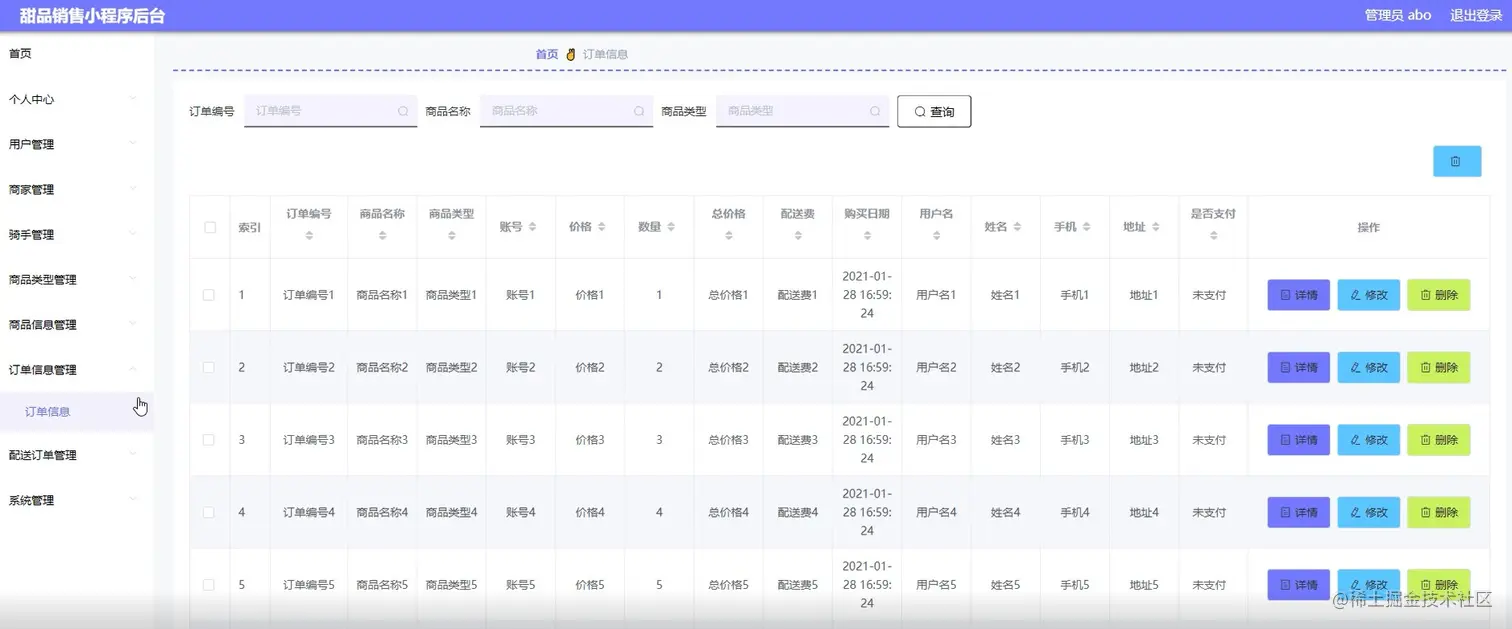Collapse 订单信息管理 sidebar menu
The height and width of the screenshot is (629, 1512).
click(77, 370)
